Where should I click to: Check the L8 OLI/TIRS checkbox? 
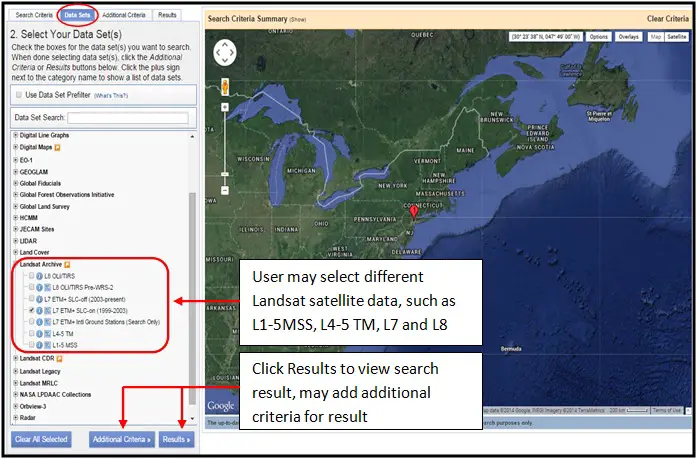click(x=32, y=276)
